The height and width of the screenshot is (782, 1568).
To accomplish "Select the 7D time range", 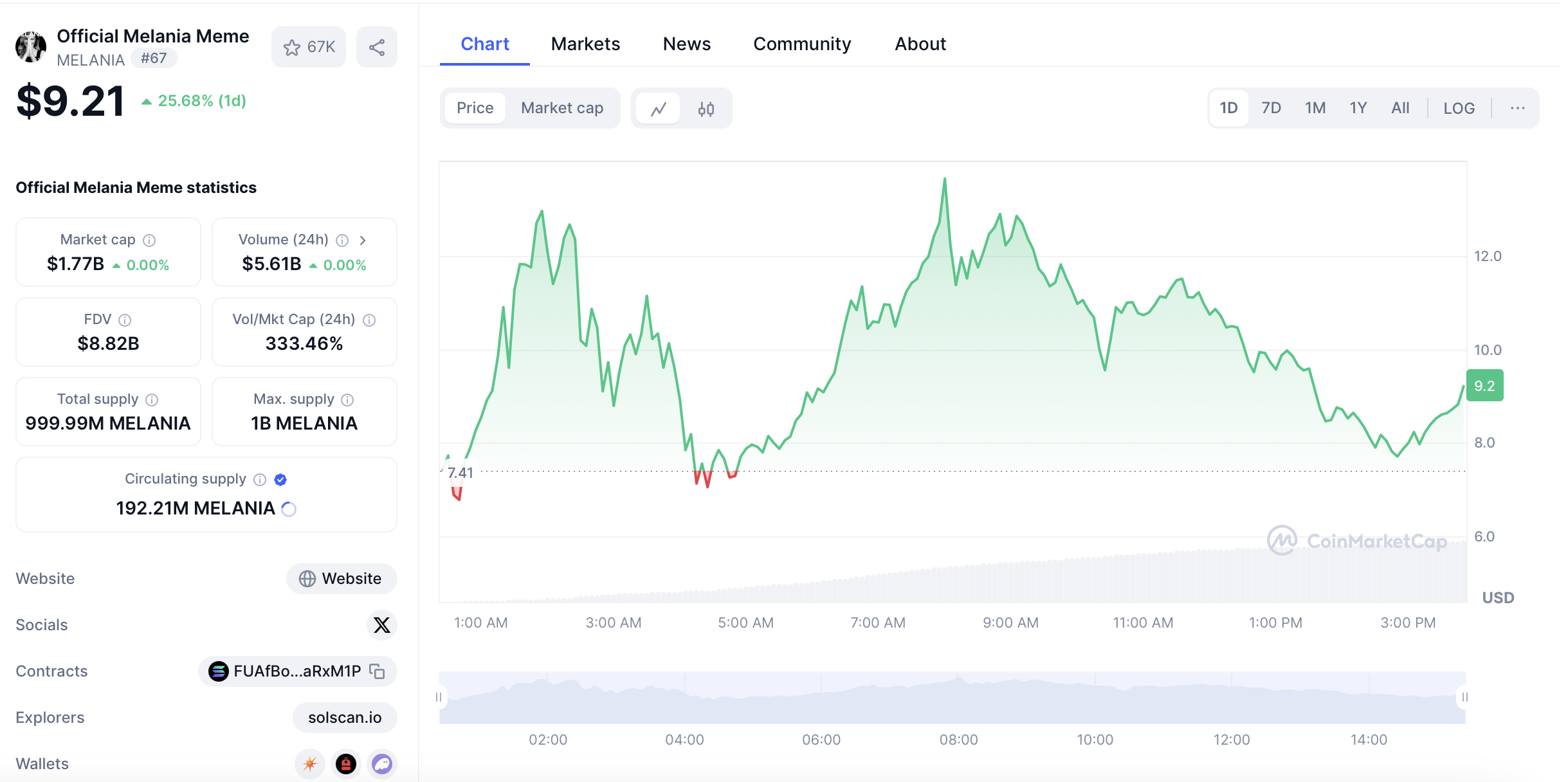I will click(x=1271, y=108).
